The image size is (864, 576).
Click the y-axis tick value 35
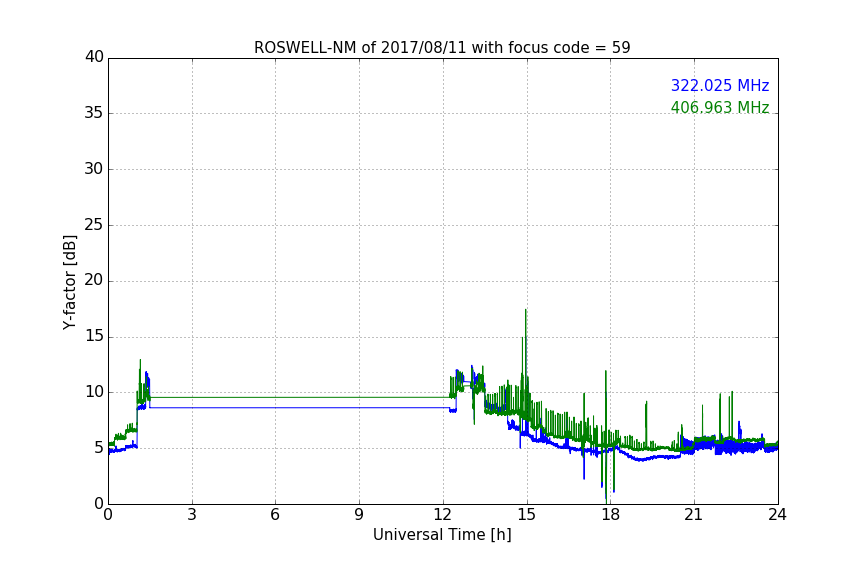pyautogui.click(x=94, y=113)
